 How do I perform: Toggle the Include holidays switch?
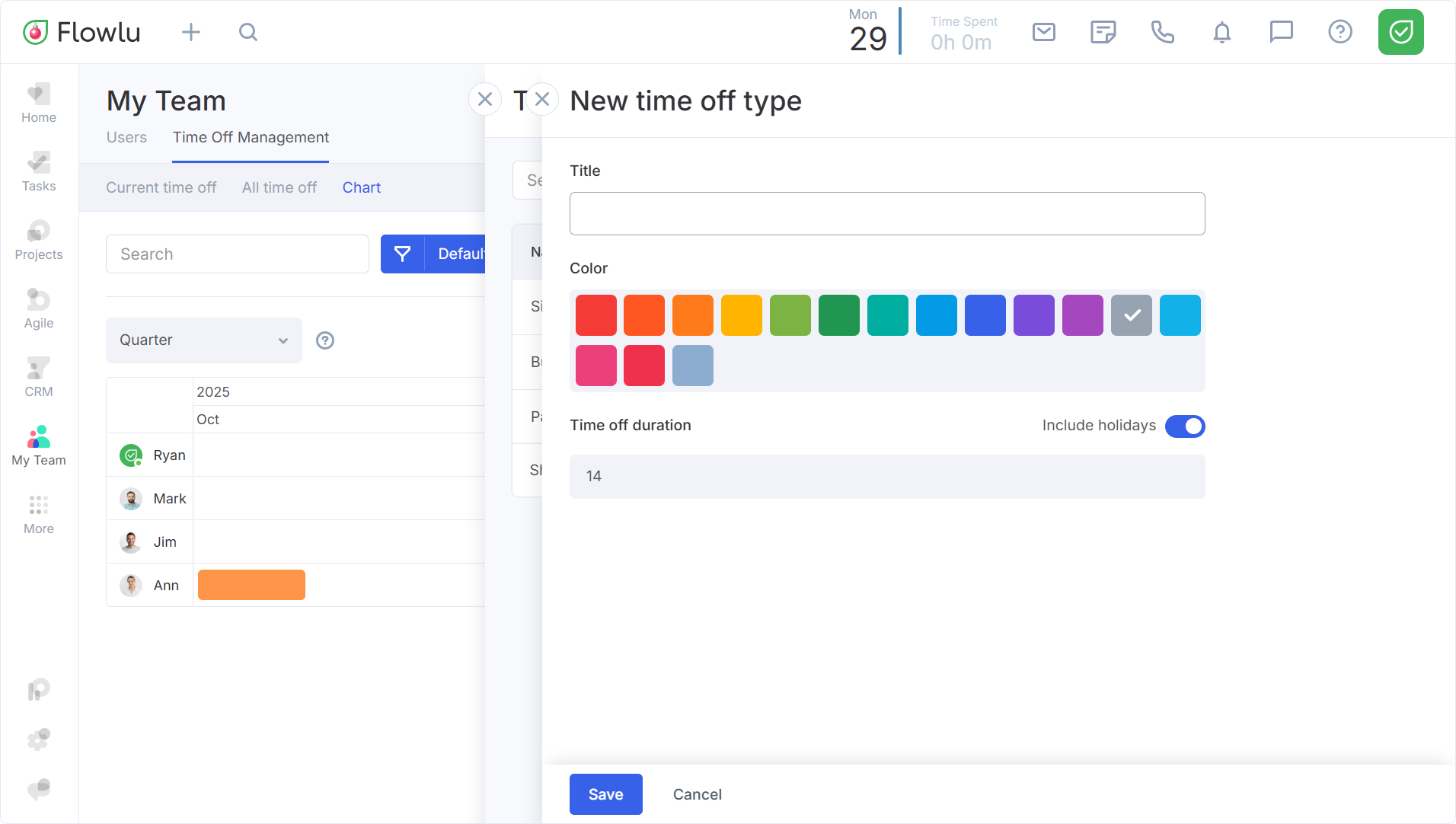tap(1185, 426)
